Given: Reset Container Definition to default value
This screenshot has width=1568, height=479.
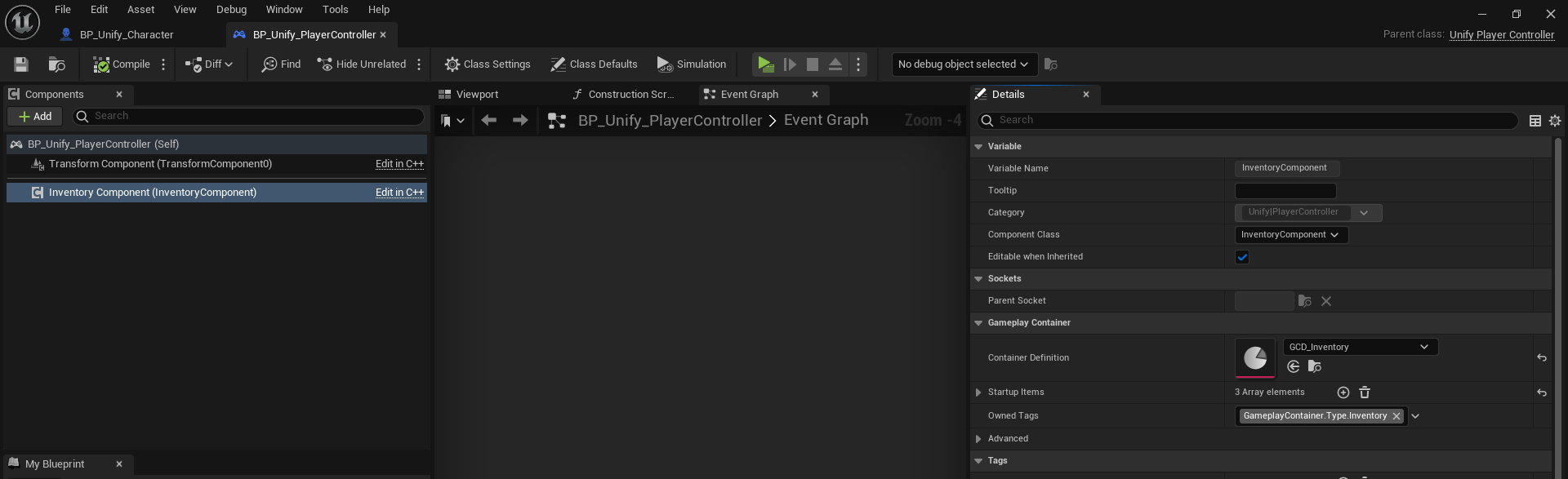Looking at the screenshot, I should click(x=1542, y=358).
